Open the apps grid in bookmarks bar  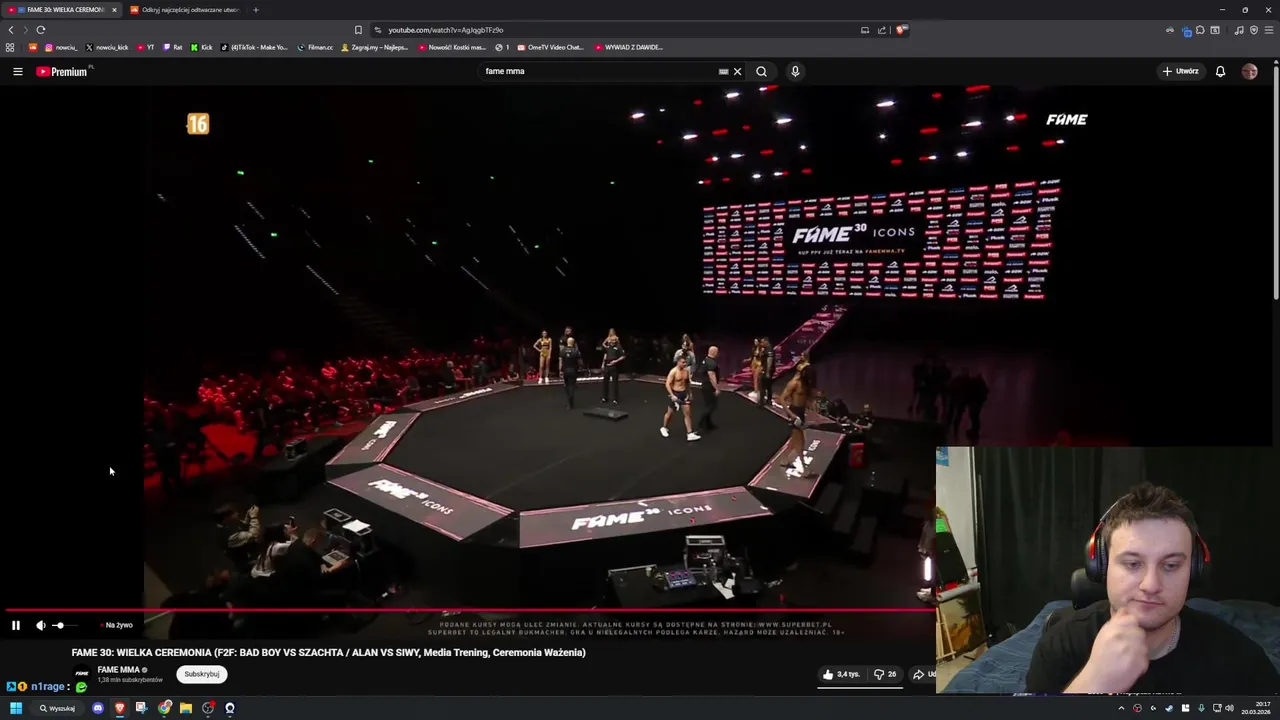click(10, 47)
